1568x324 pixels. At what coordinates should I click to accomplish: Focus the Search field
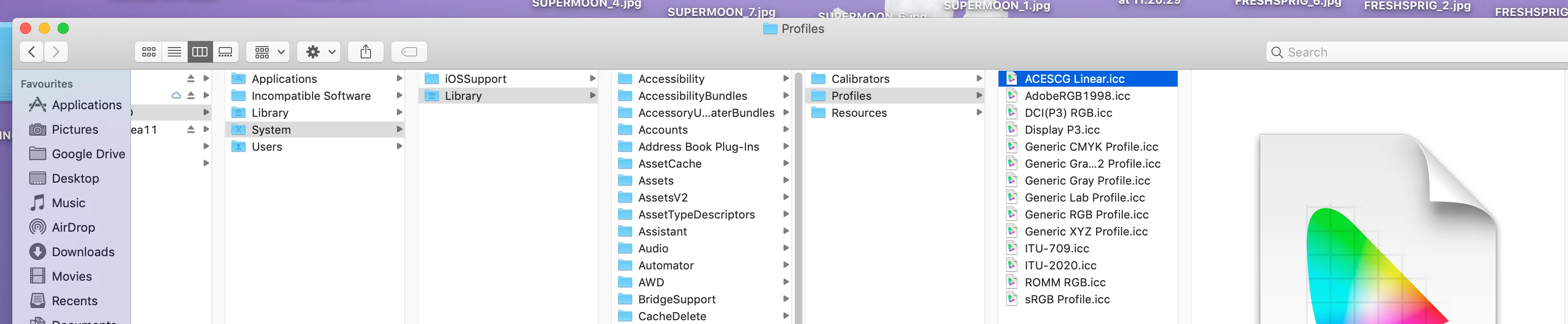point(1418,52)
